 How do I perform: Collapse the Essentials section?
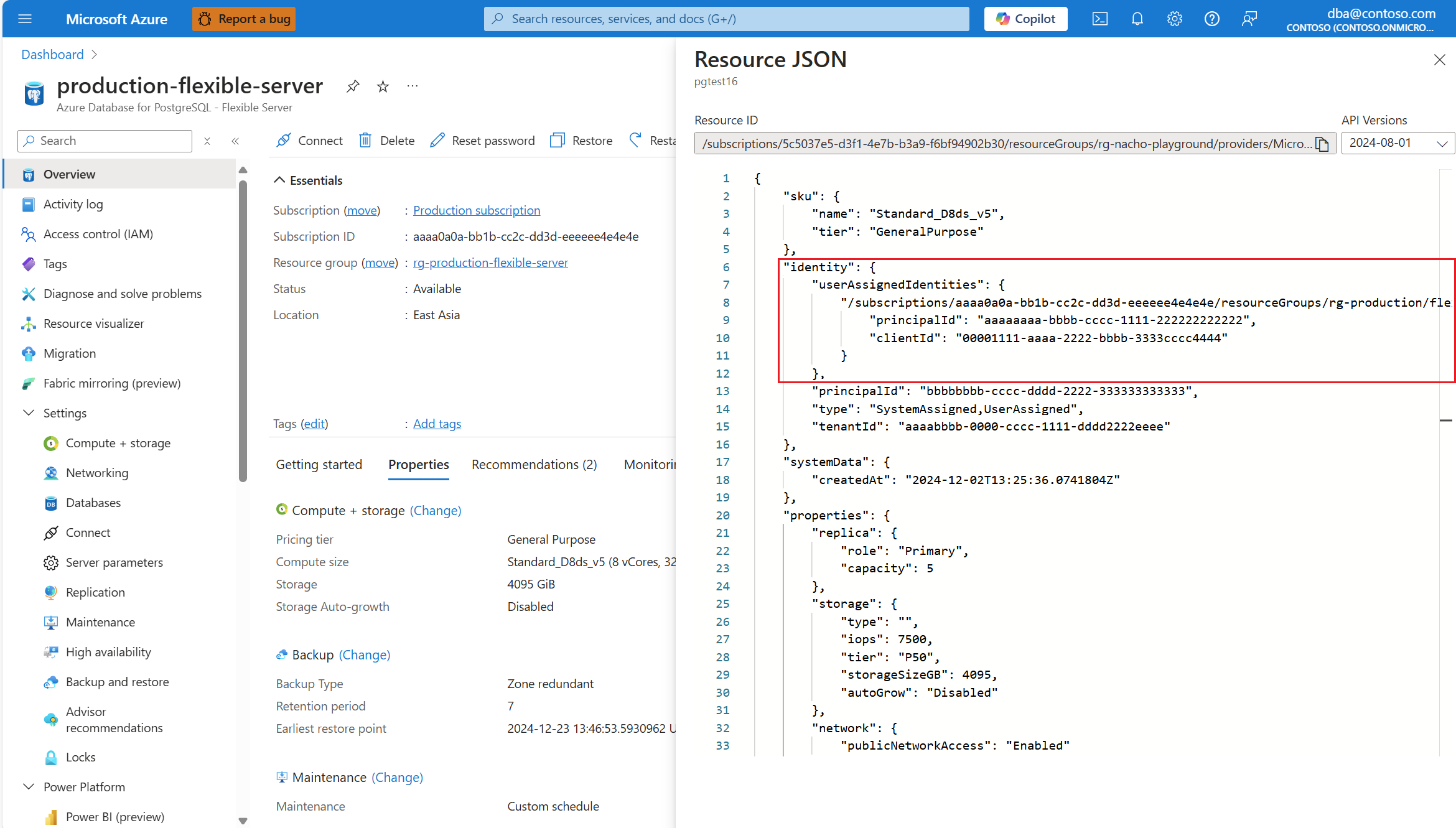point(279,180)
